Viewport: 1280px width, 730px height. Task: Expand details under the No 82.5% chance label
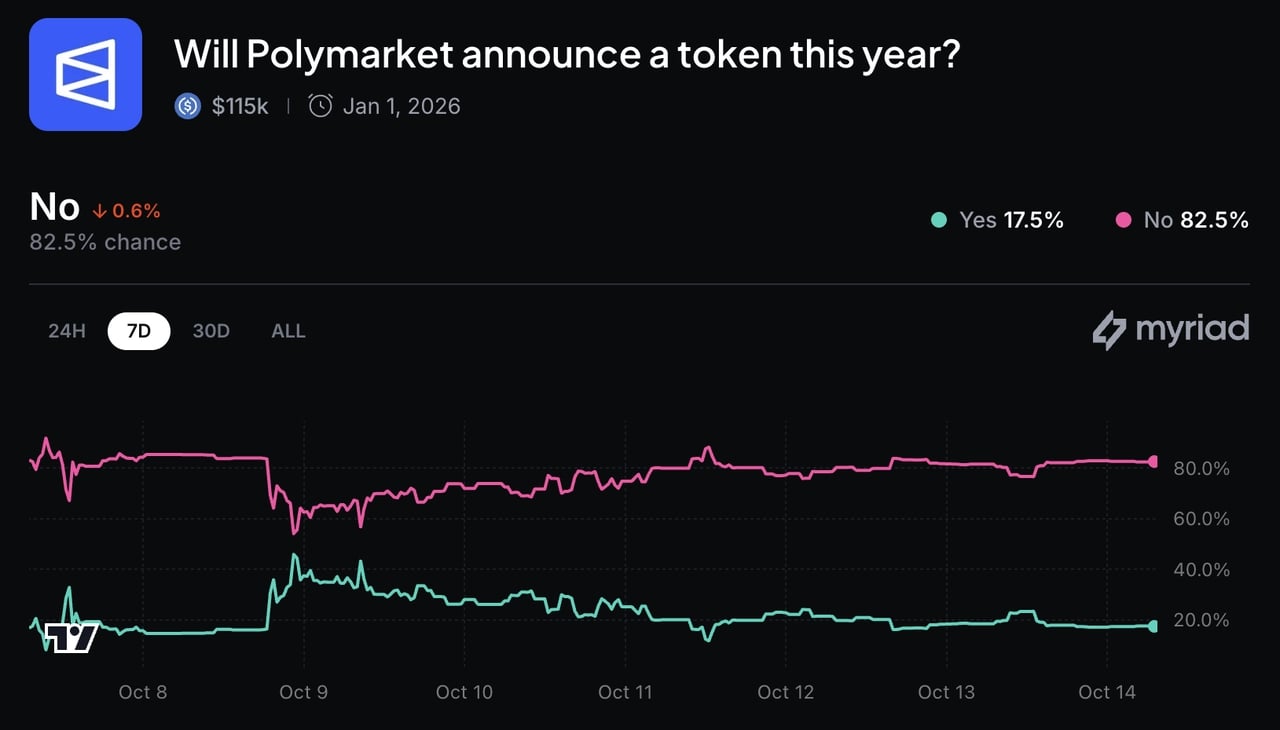[104, 241]
